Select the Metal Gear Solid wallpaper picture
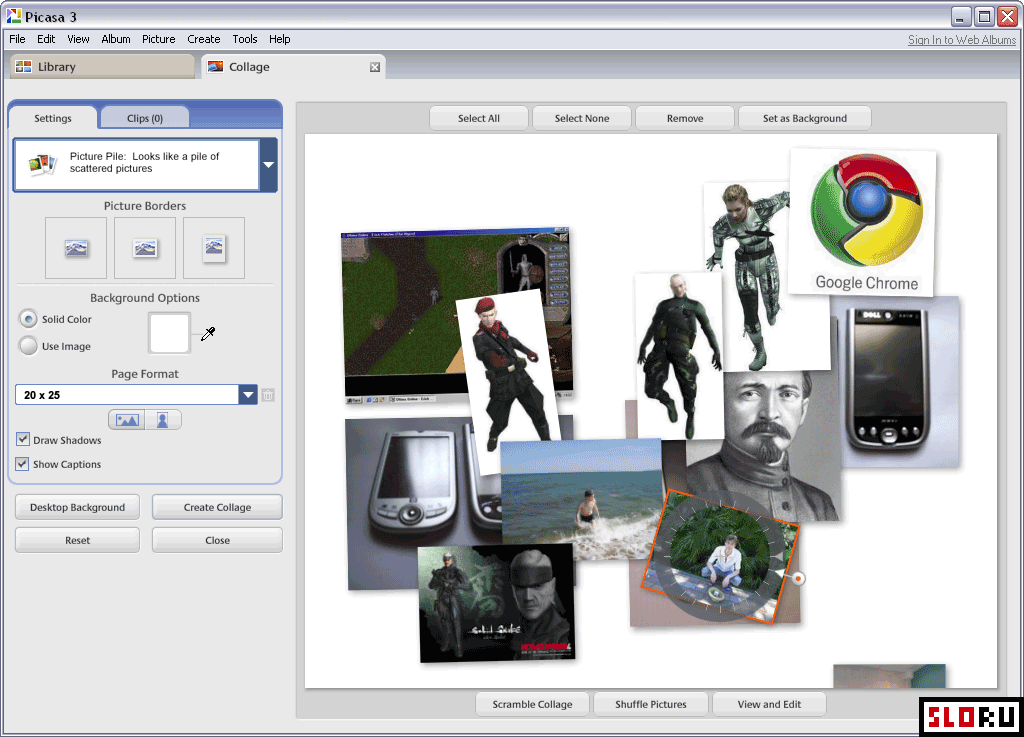This screenshot has width=1024, height=737. coord(496,604)
